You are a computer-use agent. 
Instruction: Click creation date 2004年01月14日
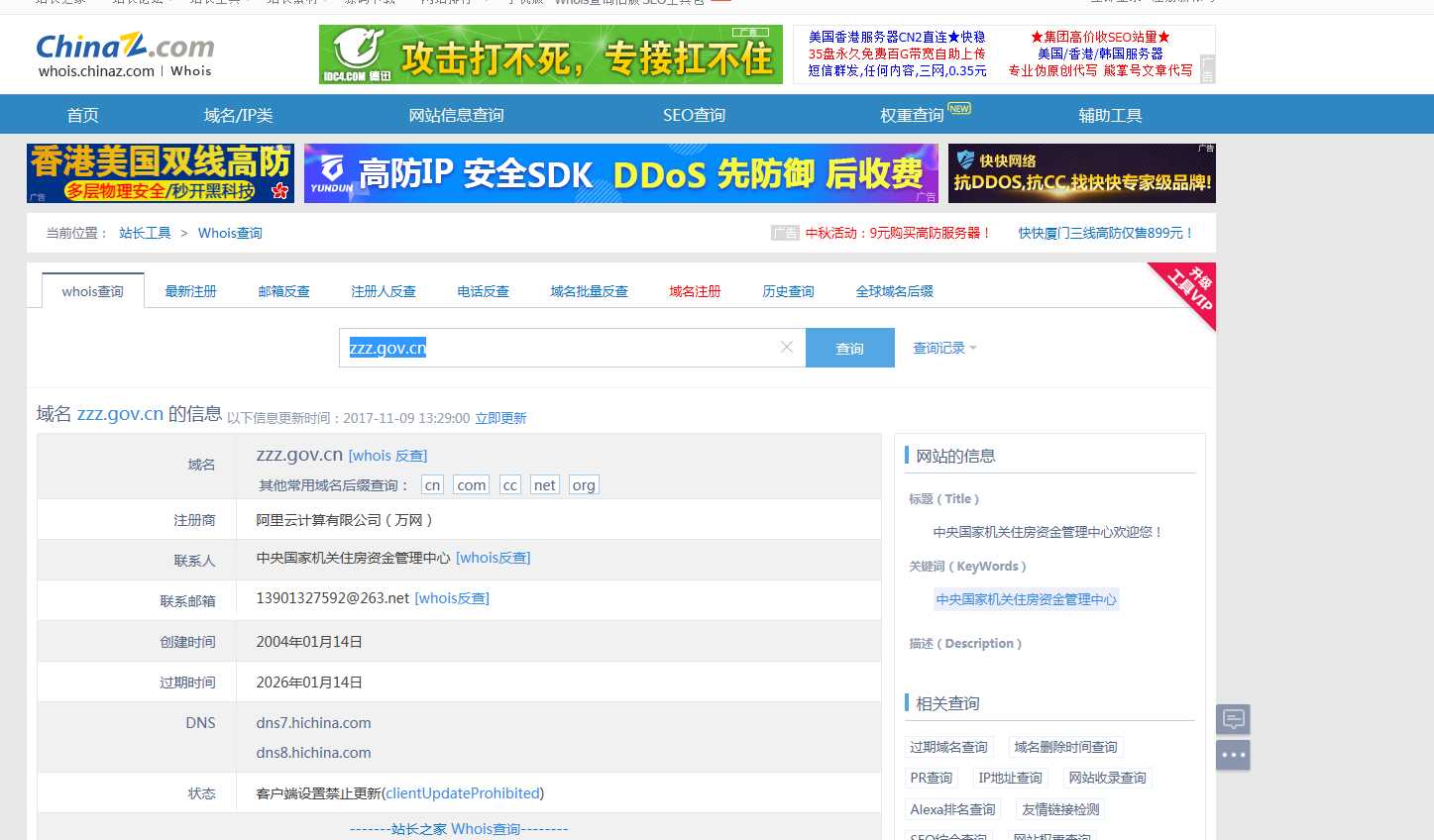(309, 642)
